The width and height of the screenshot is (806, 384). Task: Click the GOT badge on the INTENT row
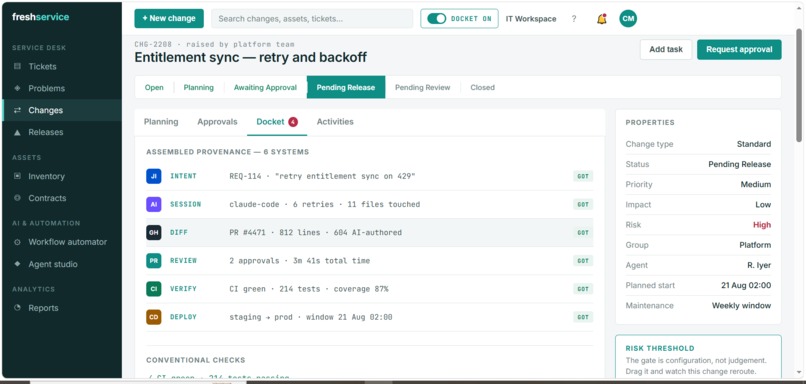tap(583, 176)
